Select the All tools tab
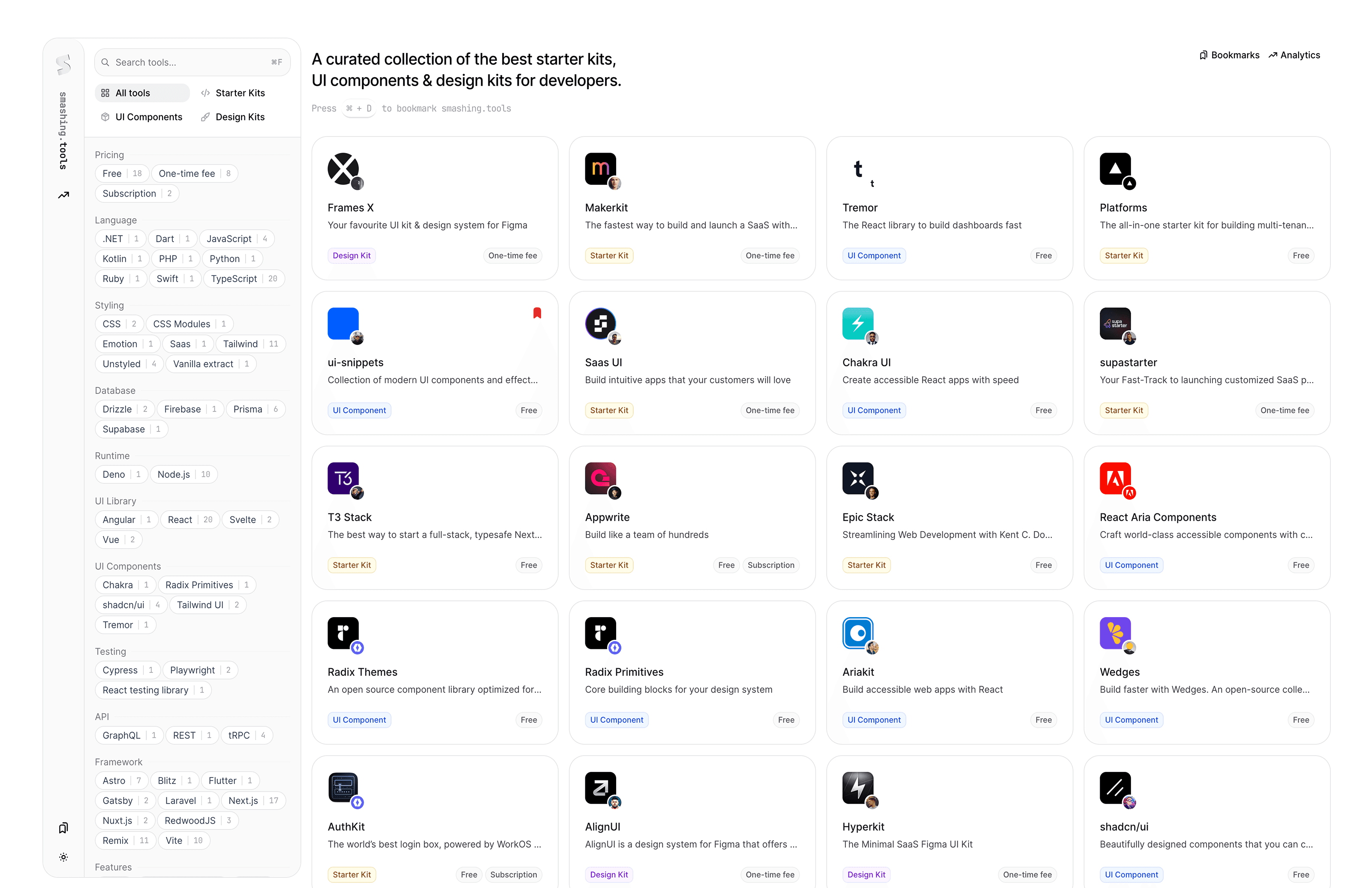 coord(142,93)
